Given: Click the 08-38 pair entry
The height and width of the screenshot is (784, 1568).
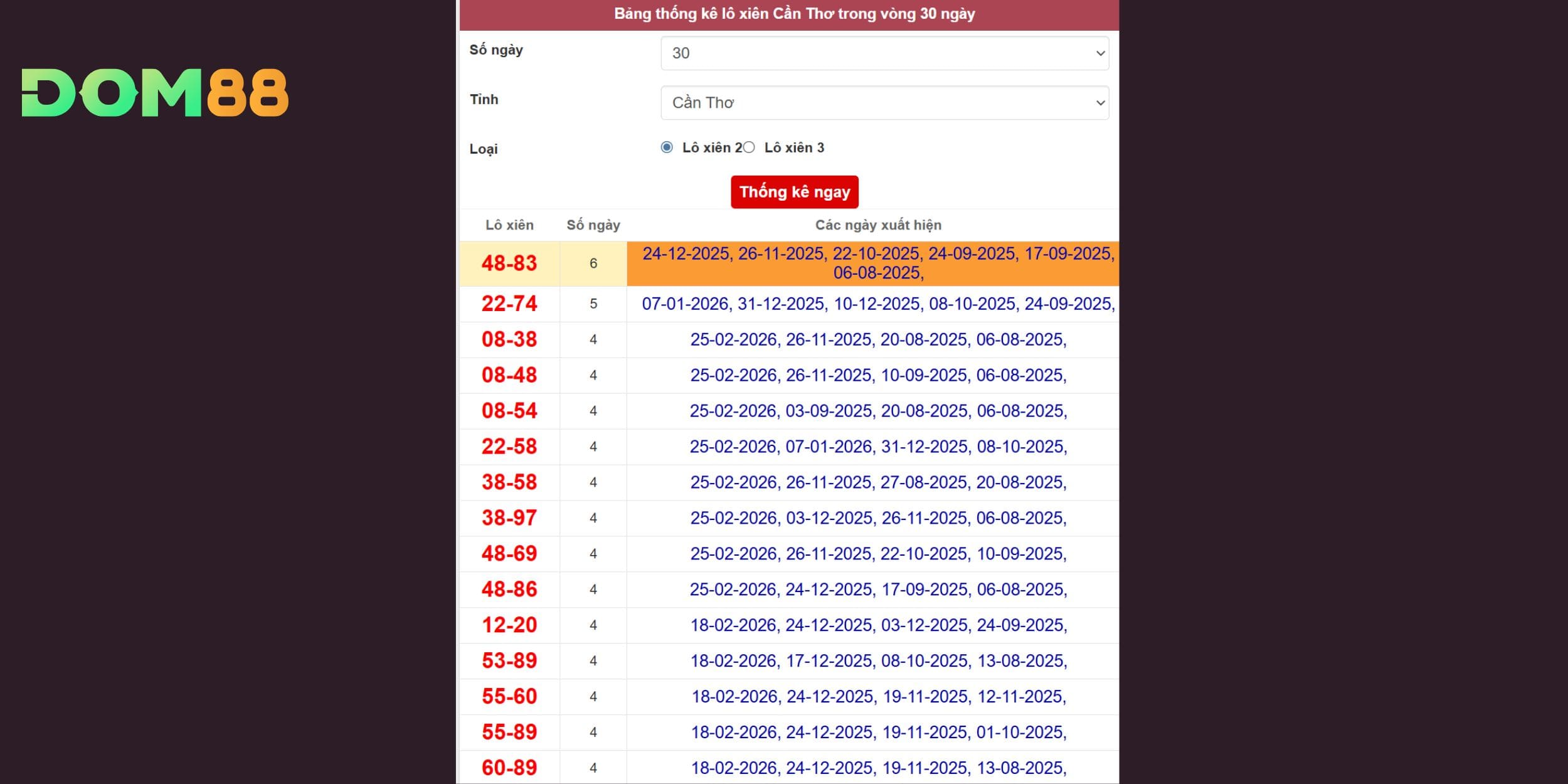Looking at the screenshot, I should pos(509,340).
